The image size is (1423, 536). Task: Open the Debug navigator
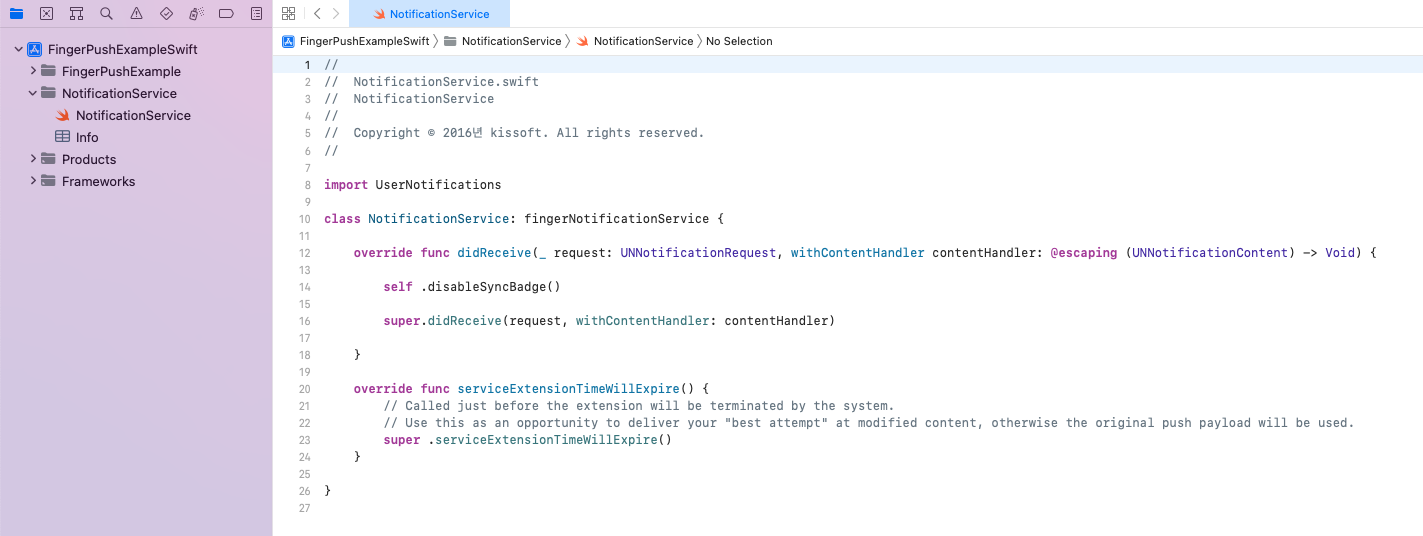pyautogui.click(x=196, y=14)
